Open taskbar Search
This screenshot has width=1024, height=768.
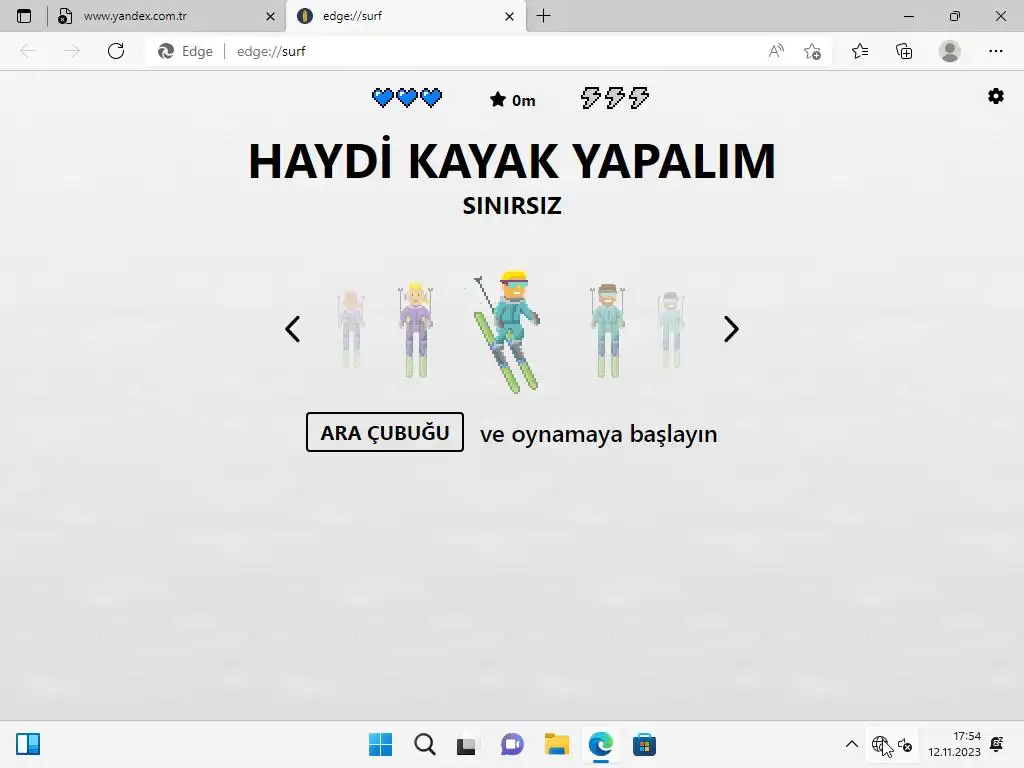pos(424,744)
